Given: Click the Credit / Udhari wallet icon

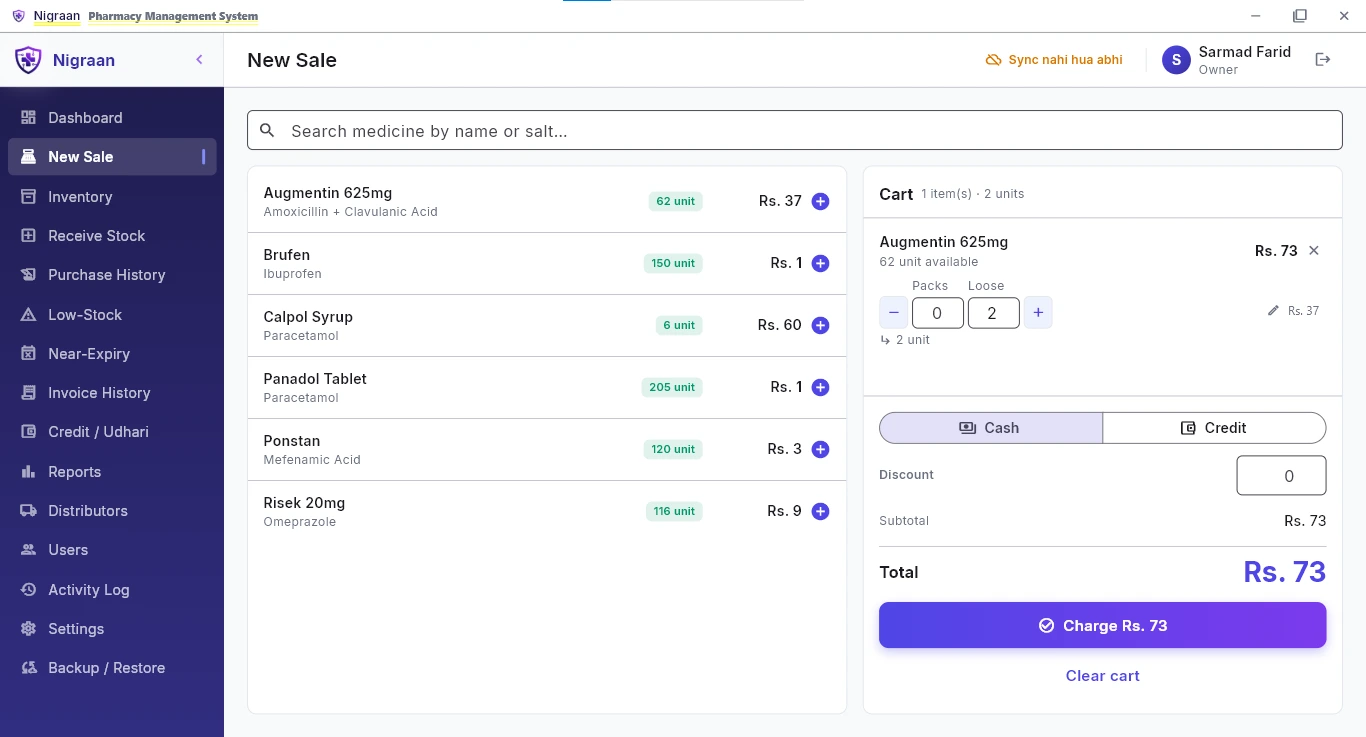Looking at the screenshot, I should point(28,432).
